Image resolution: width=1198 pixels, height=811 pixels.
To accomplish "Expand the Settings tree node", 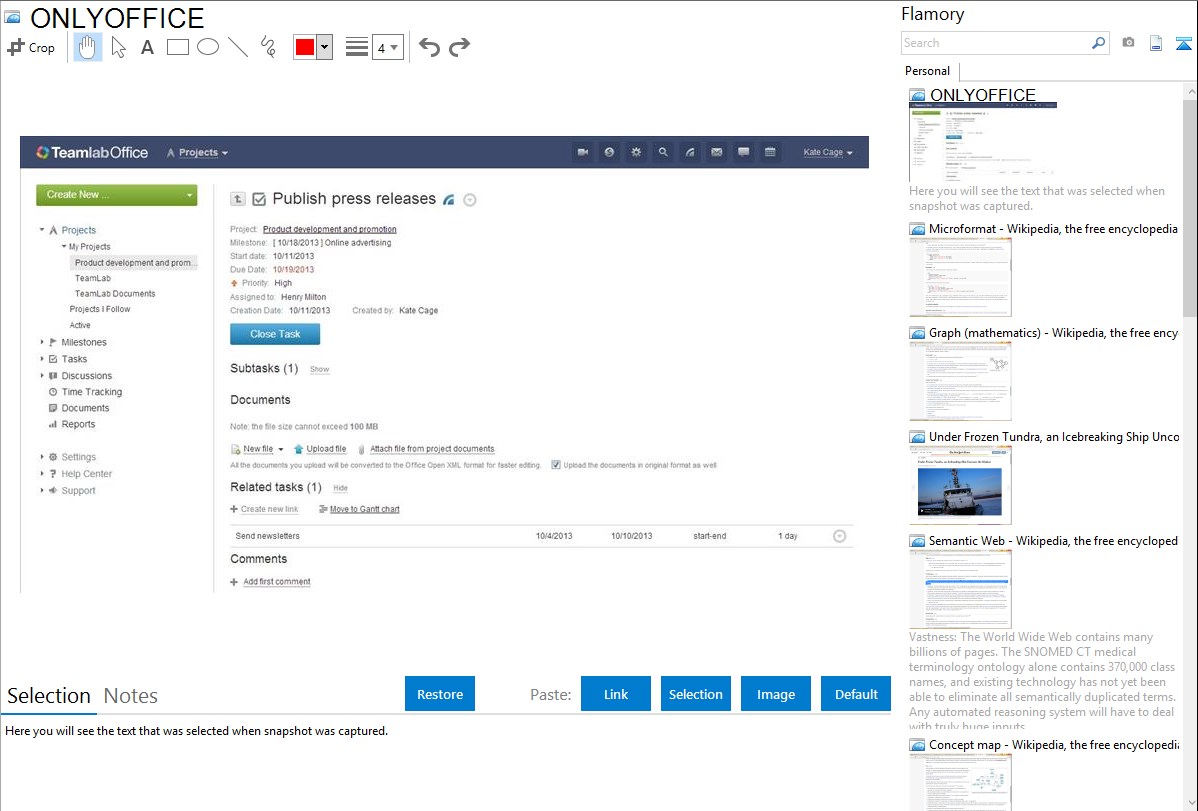I will [x=42, y=456].
